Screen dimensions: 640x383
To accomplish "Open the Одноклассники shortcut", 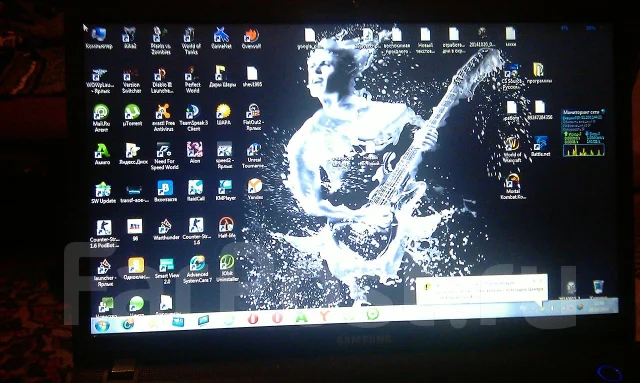I will click(x=135, y=268).
